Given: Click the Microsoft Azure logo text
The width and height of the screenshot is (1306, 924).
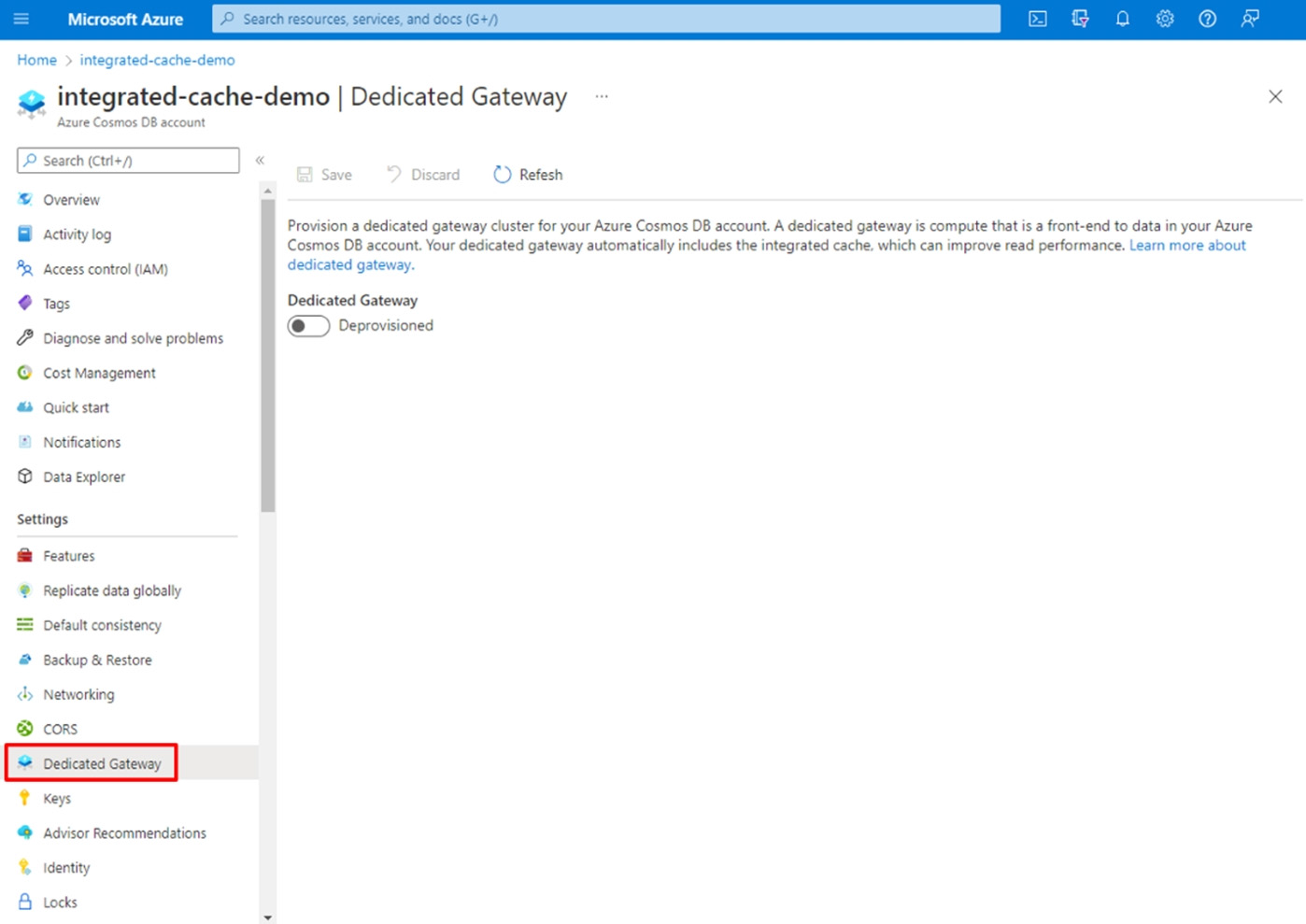Looking at the screenshot, I should [125, 19].
